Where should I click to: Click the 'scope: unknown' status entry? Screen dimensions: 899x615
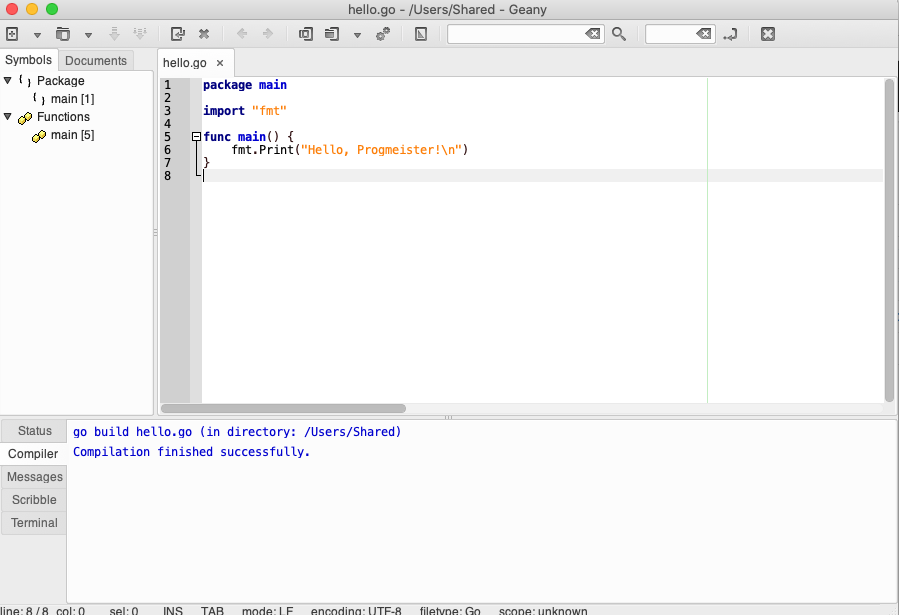coord(543,611)
